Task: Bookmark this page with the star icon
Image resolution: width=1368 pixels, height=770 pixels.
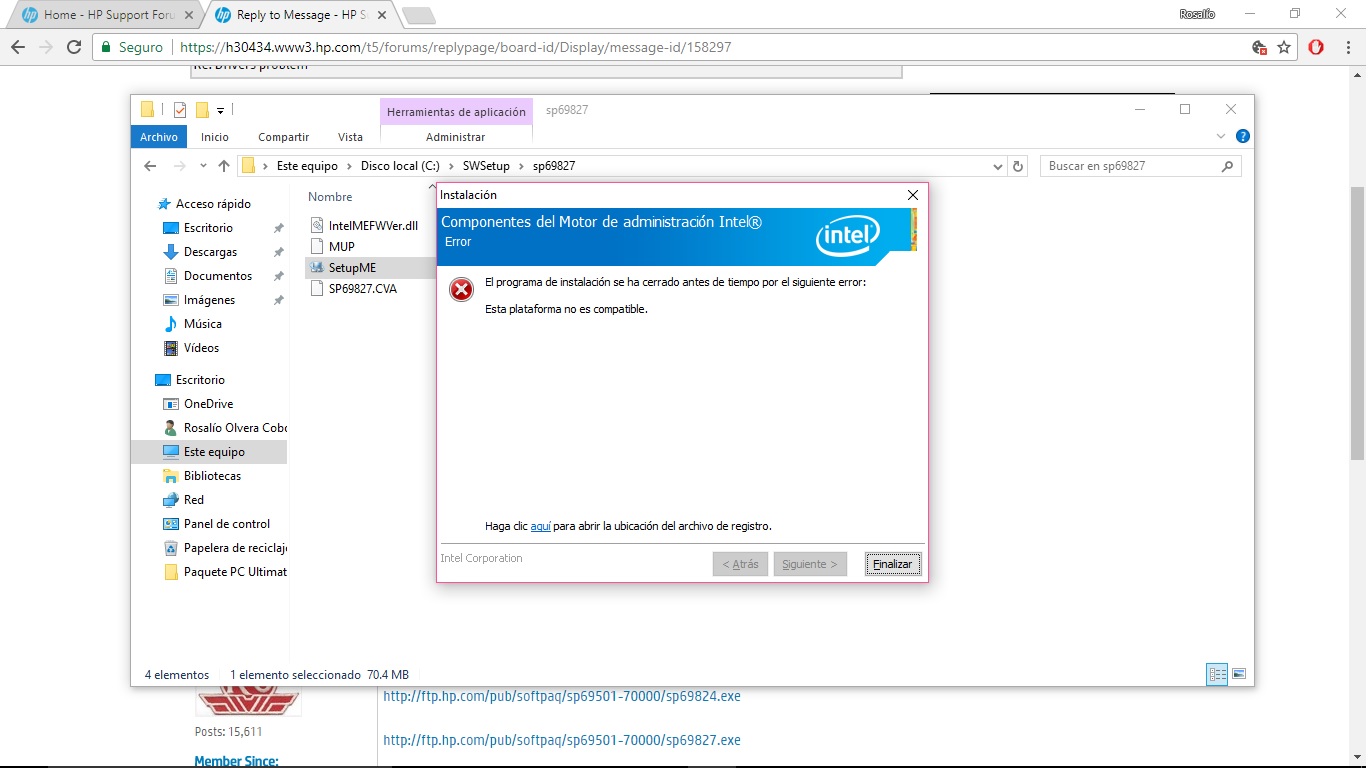Action: tap(1284, 47)
